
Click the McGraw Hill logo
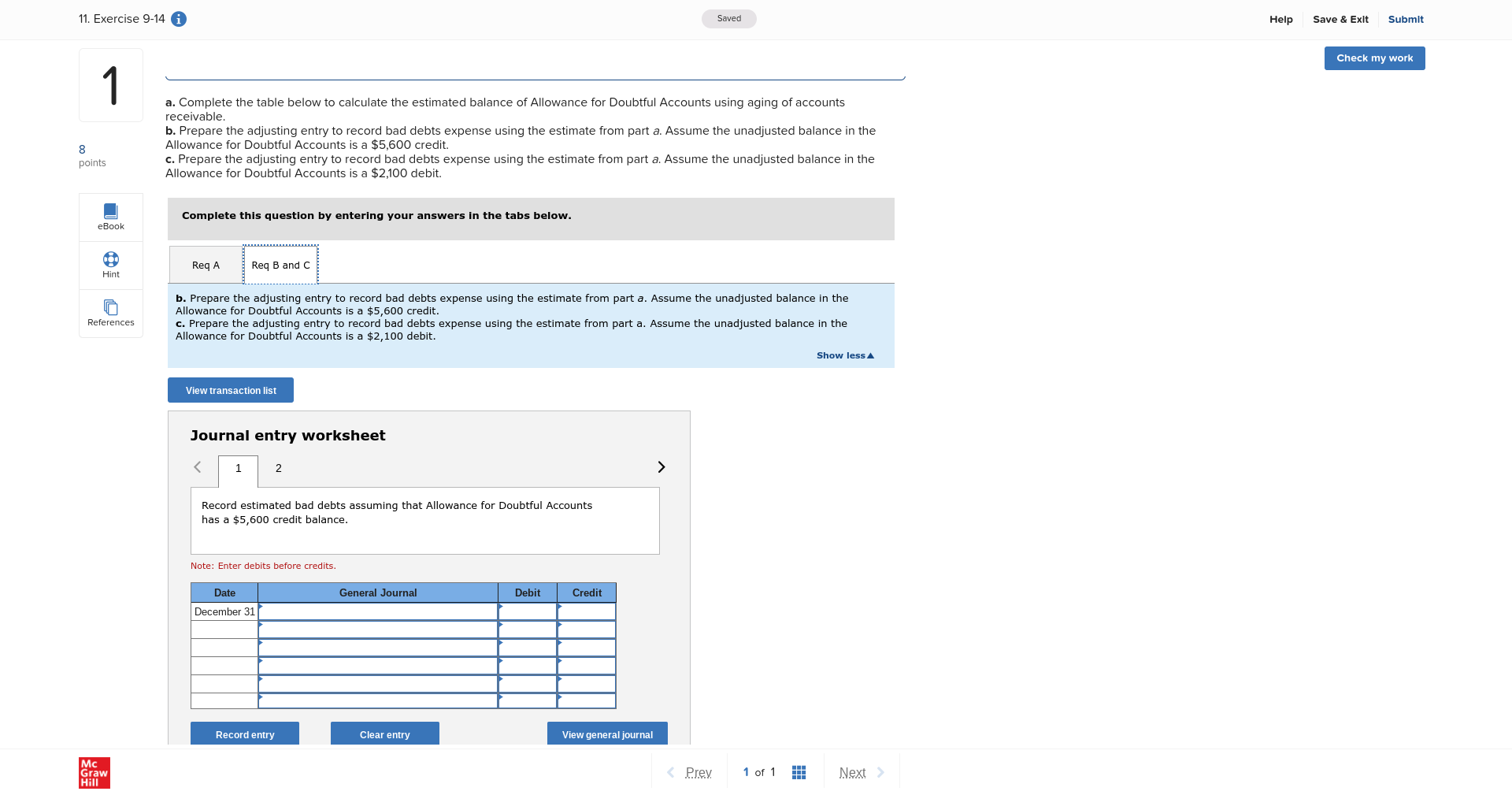pos(94,772)
